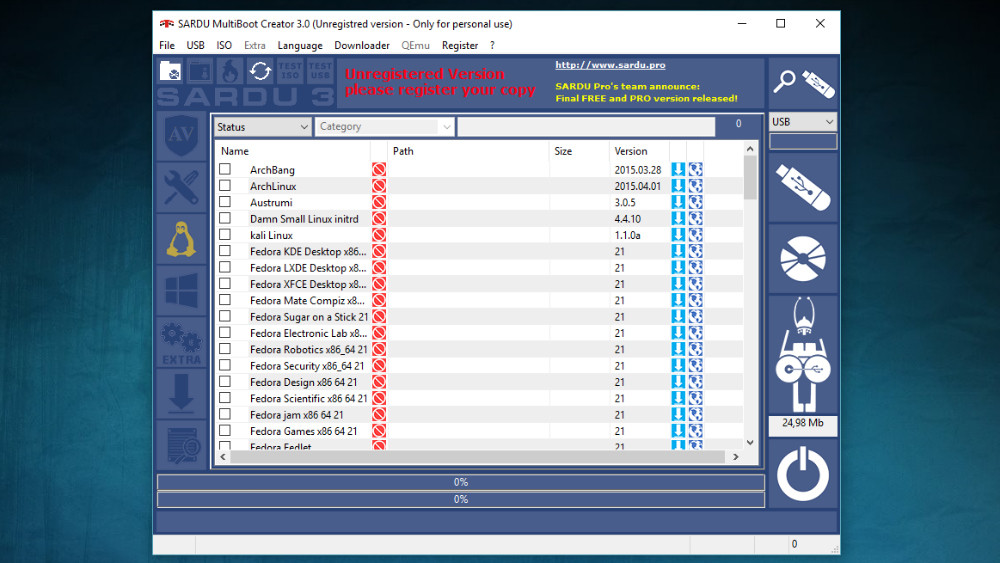Viewport: 1000px width, 563px height.
Task: Open the ? help menu
Action: (x=492, y=45)
